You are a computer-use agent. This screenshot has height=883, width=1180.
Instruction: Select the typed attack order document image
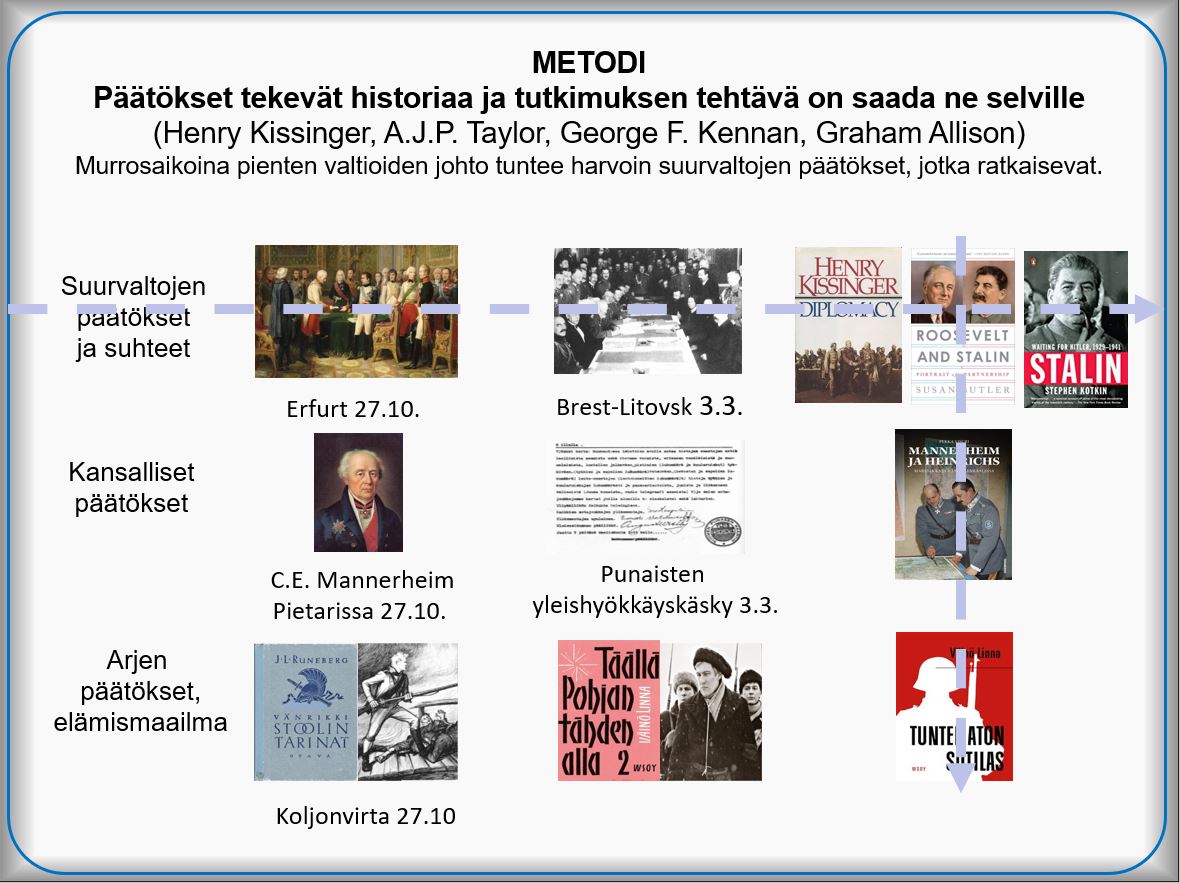click(x=646, y=496)
